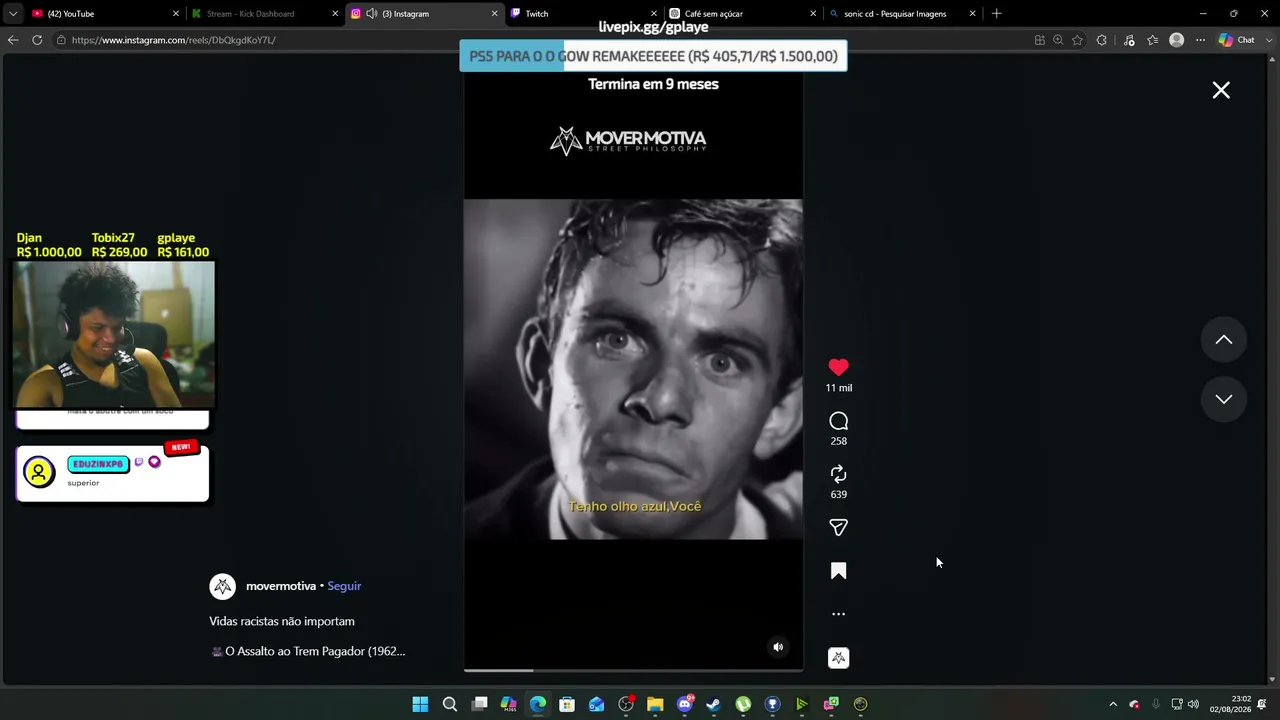Go to the next reel with down chevron
This screenshot has height=720, width=1280.
click(1223, 399)
